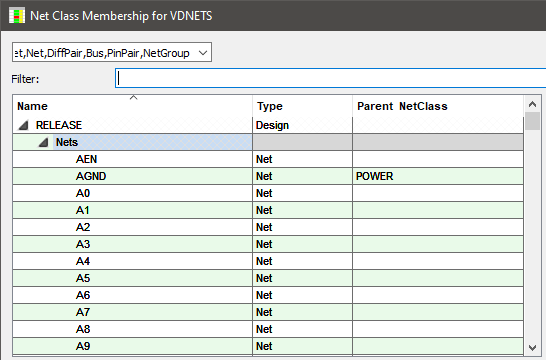Select the Nets group row
This screenshot has height=360, width=546.
(268, 142)
